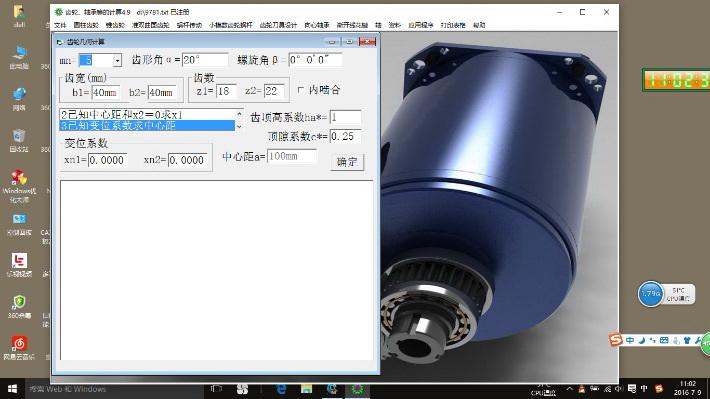The width and height of the screenshot is (710, 399).
Task: Show hidden icons in the system tray
Action: (x=569, y=389)
